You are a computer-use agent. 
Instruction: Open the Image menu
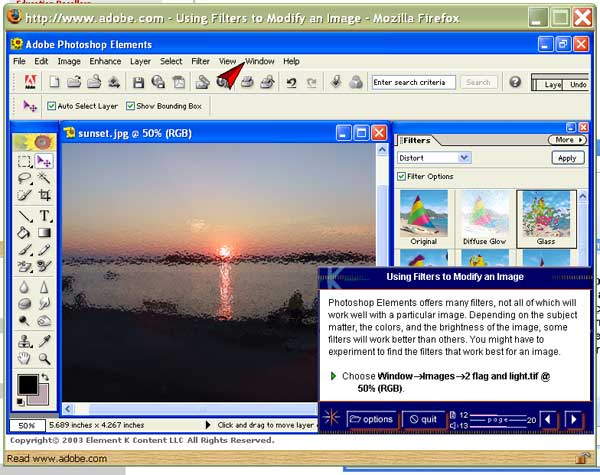click(69, 61)
